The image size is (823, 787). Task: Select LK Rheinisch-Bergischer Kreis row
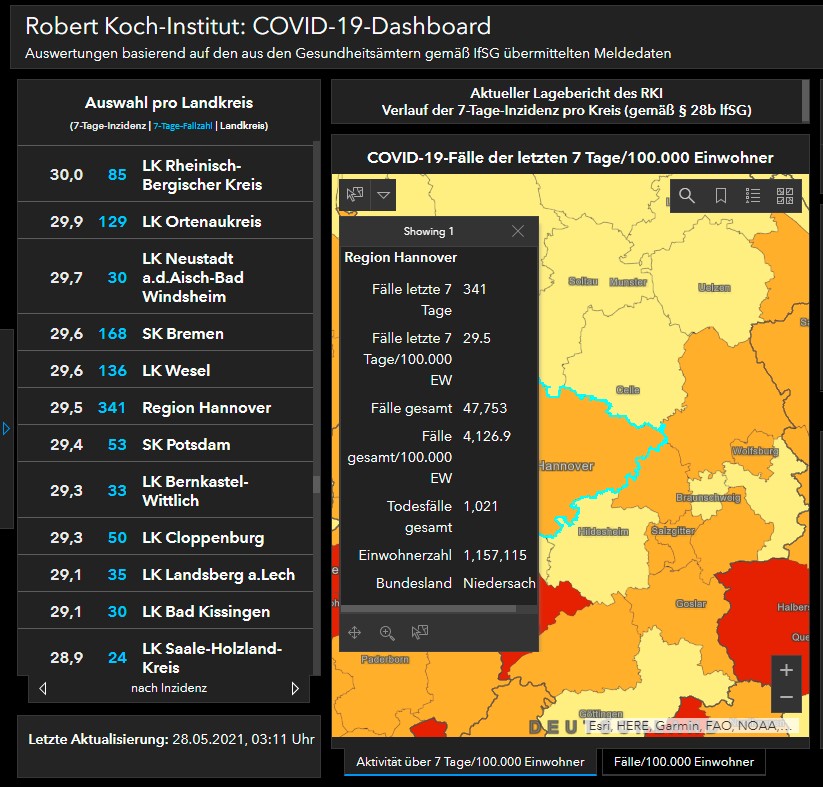165,174
